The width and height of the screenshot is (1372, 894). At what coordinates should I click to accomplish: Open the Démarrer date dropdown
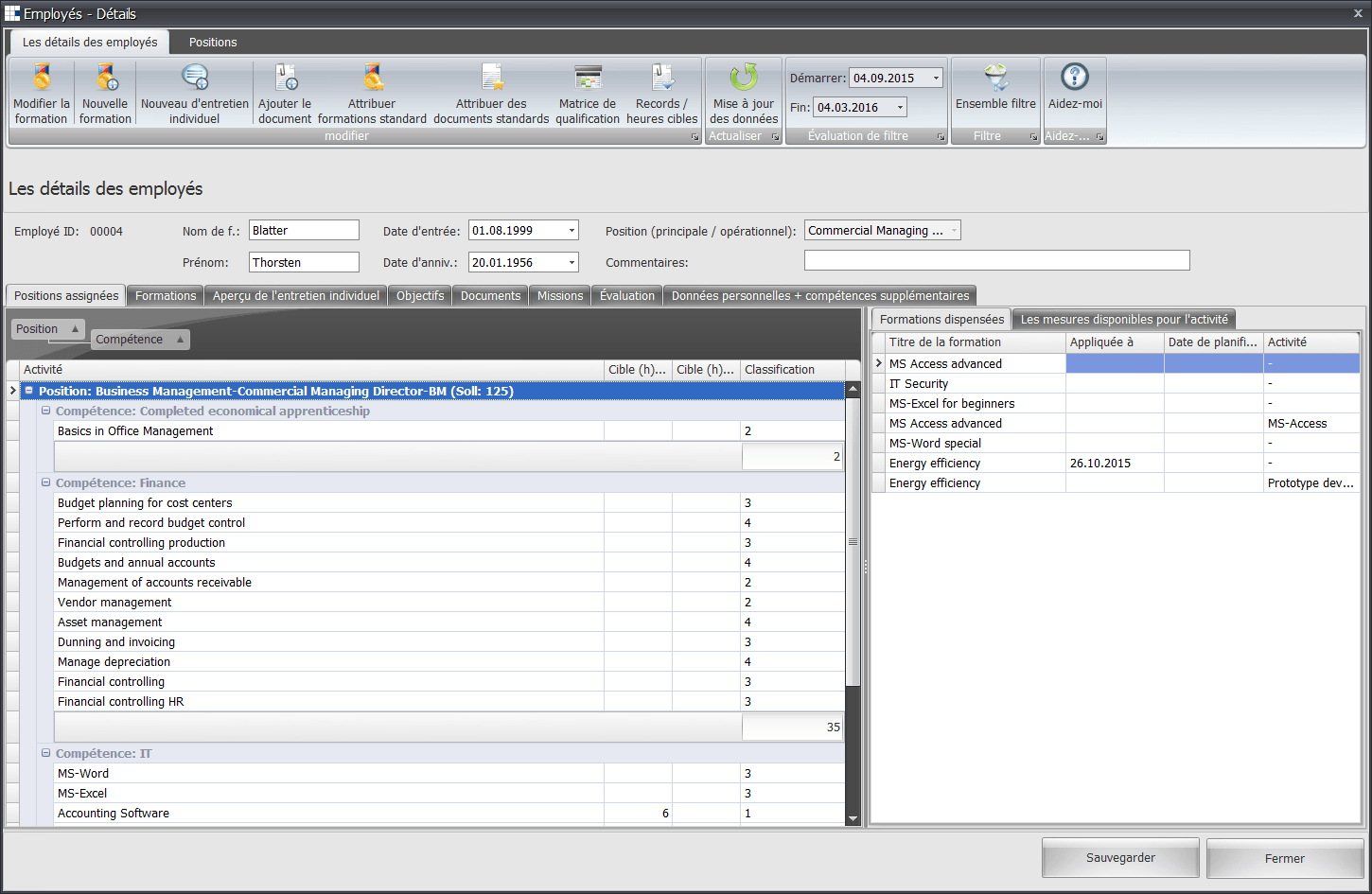tap(936, 79)
